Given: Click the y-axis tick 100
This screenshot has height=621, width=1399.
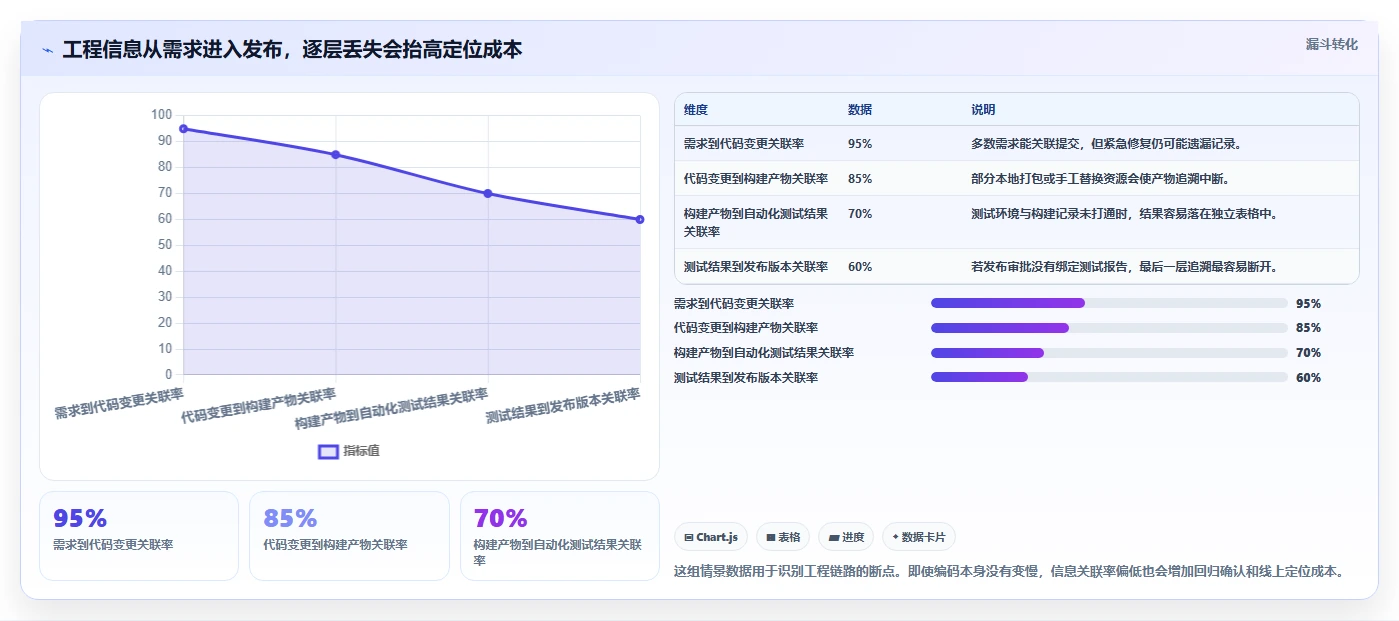Looking at the screenshot, I should (x=161, y=115).
